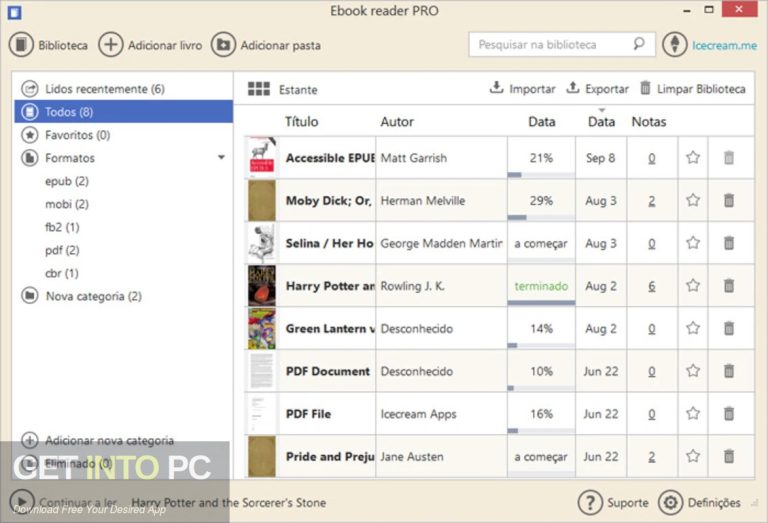Click the Suporte question mark icon
This screenshot has width=768, height=523.
pos(590,502)
